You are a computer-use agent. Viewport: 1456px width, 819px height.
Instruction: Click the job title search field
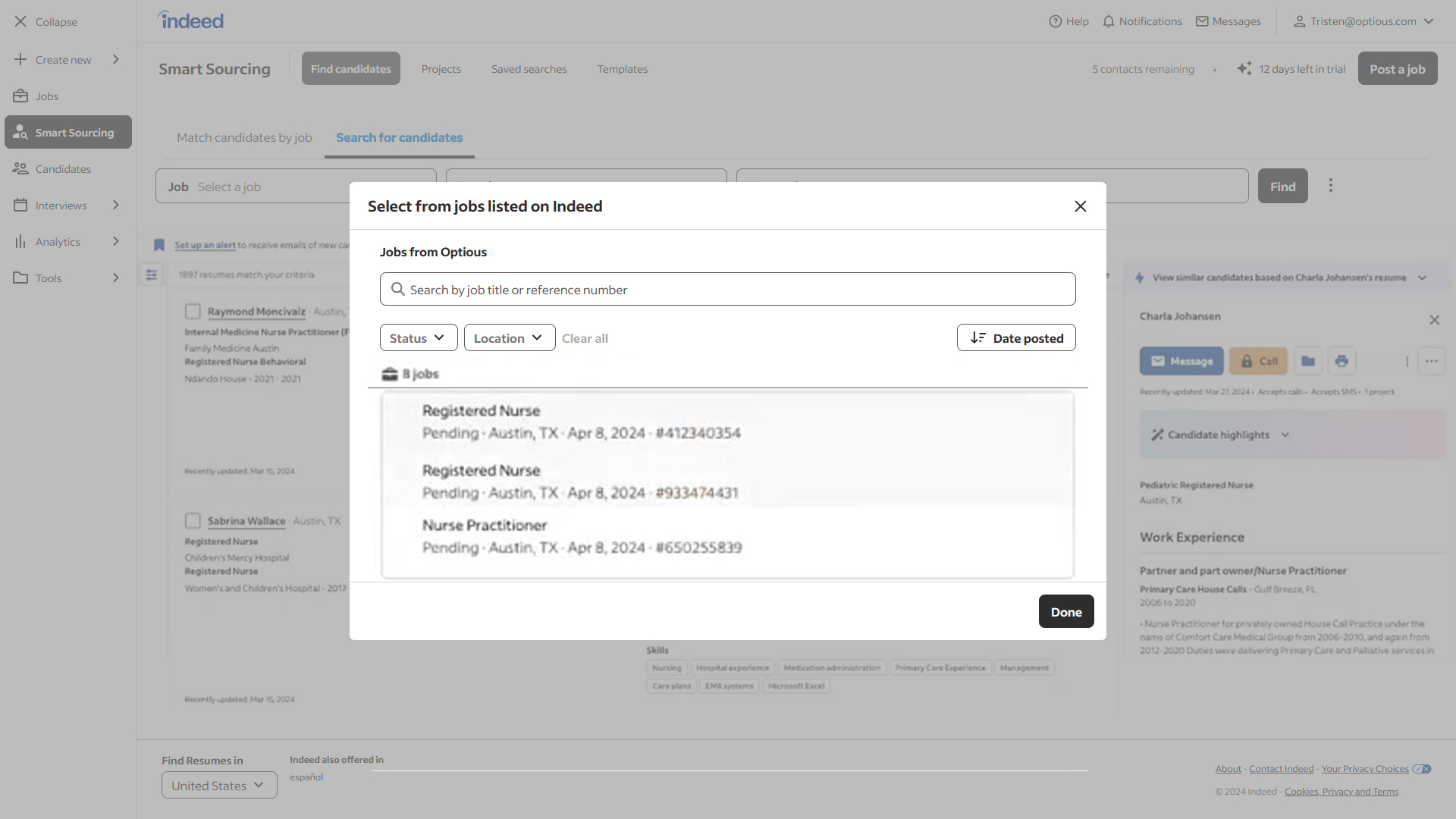point(728,290)
